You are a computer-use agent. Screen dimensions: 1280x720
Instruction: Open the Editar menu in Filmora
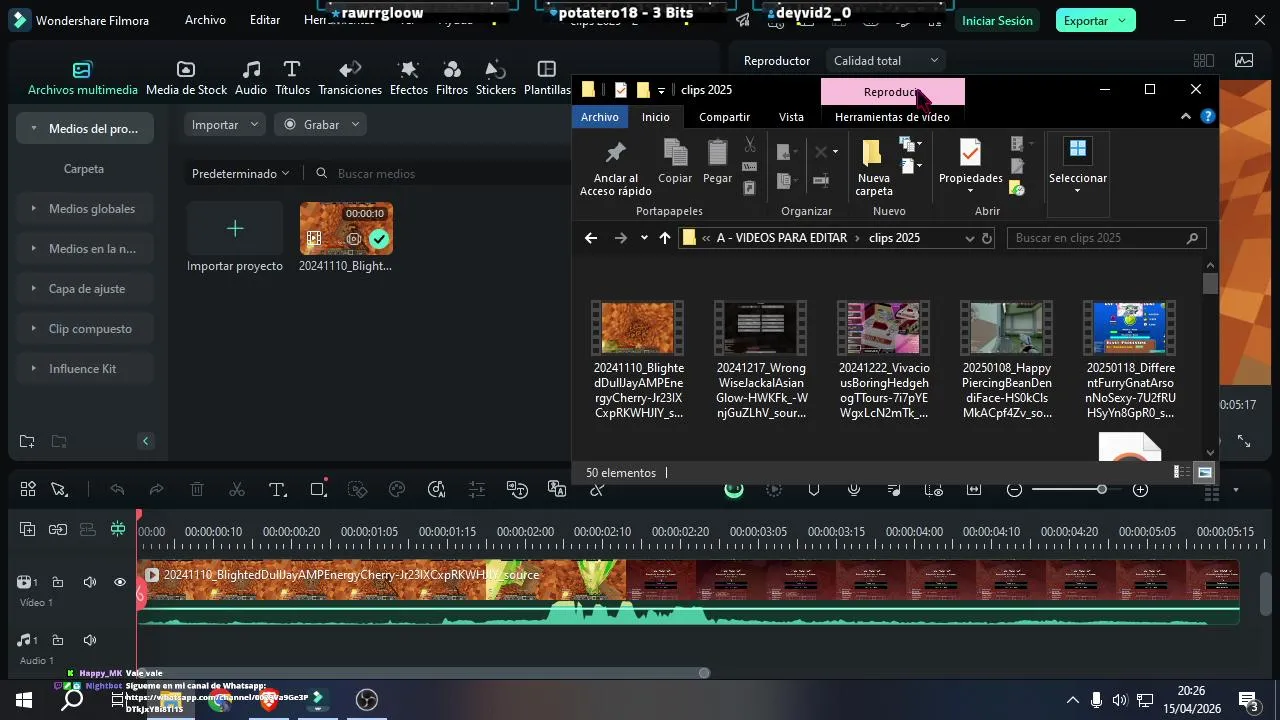[x=265, y=20]
